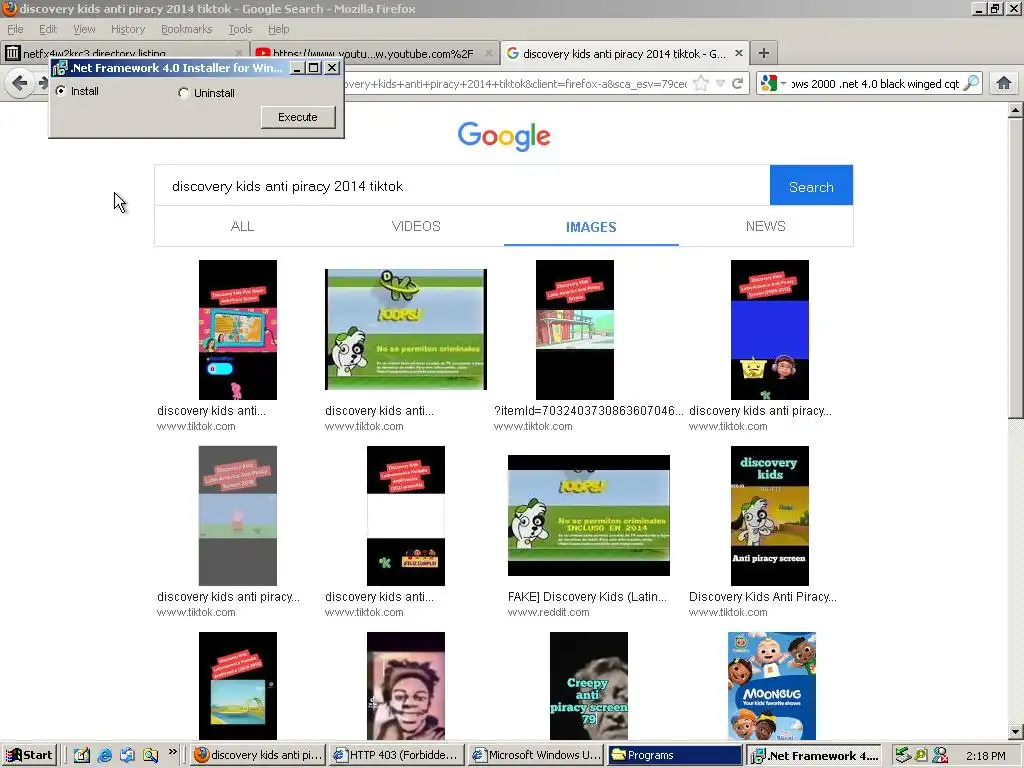Open the Firefox home page icon

click(1004, 83)
